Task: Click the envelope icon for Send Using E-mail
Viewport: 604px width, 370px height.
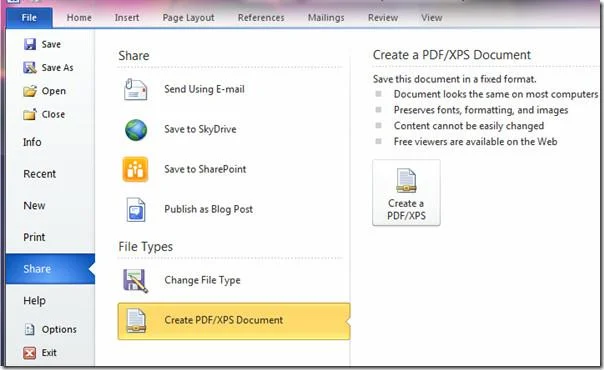Action: point(135,89)
